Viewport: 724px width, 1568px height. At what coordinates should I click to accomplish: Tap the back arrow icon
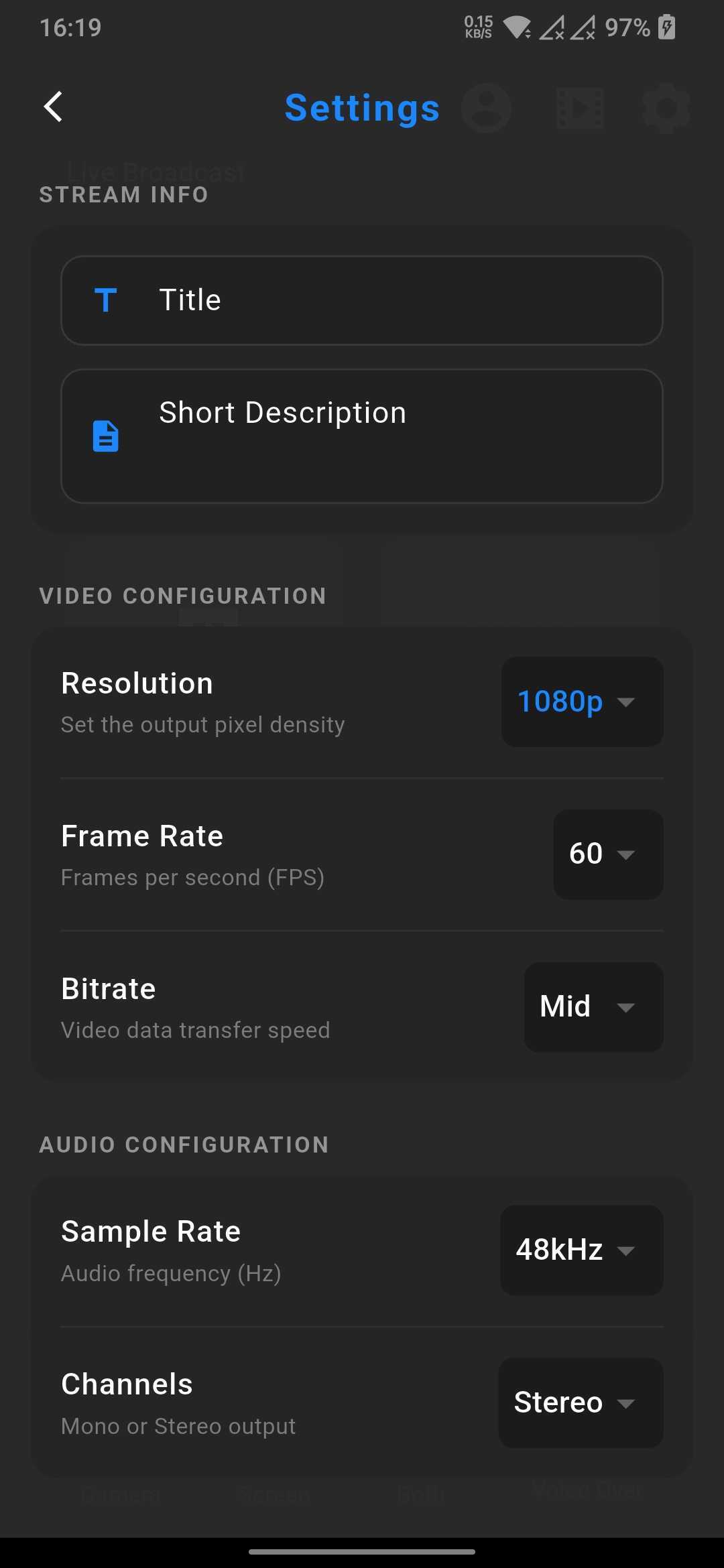click(x=54, y=107)
